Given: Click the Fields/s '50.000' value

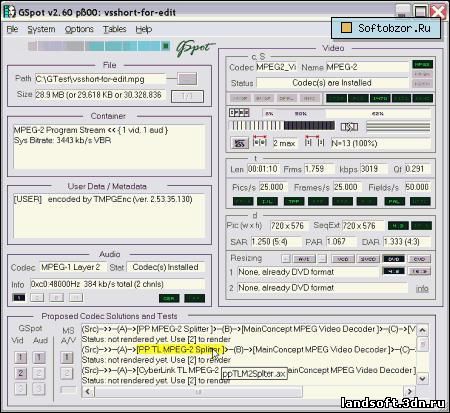Looking at the screenshot, I should coord(418,187).
